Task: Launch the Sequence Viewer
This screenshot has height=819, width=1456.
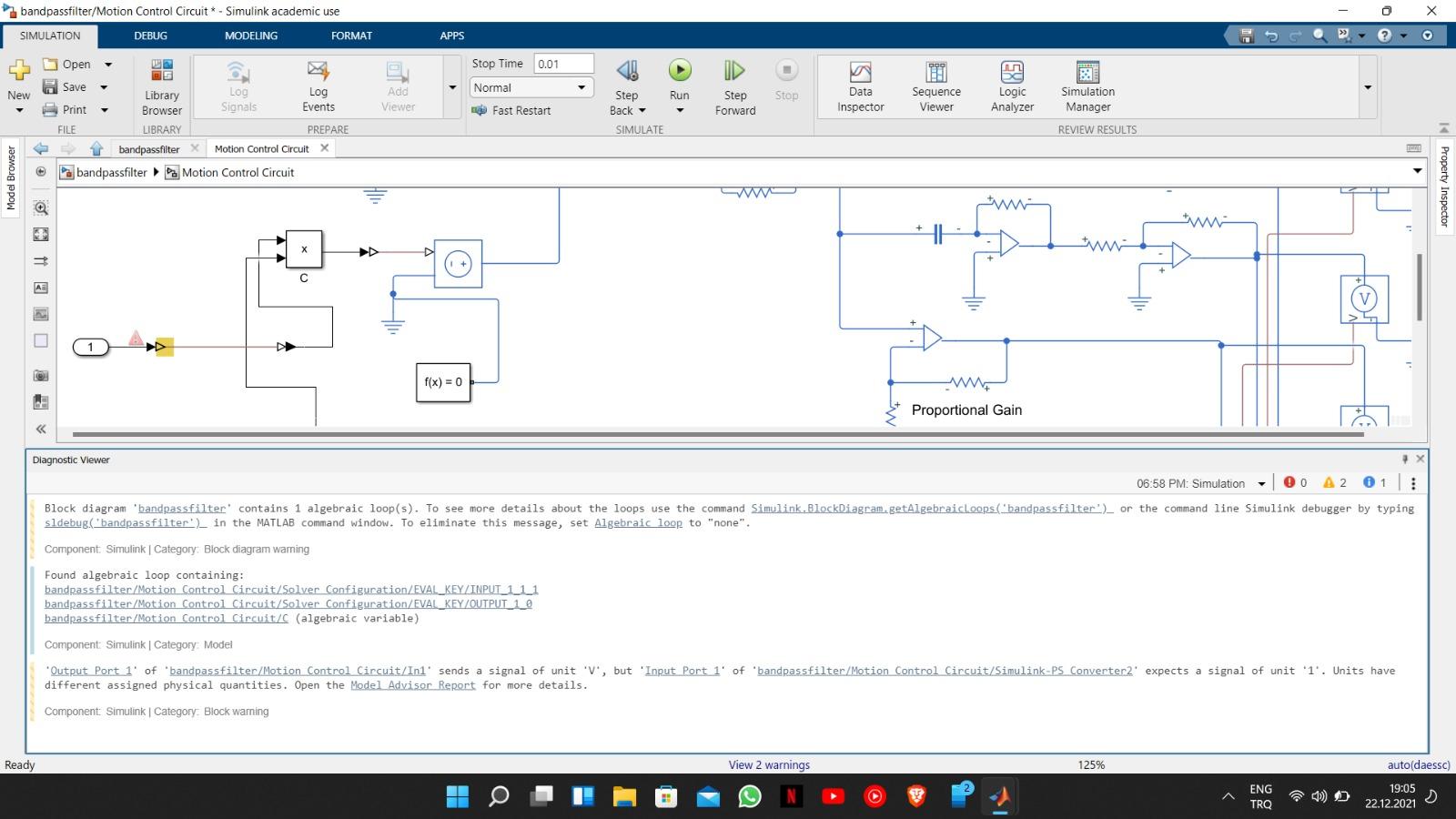Action: 935,86
